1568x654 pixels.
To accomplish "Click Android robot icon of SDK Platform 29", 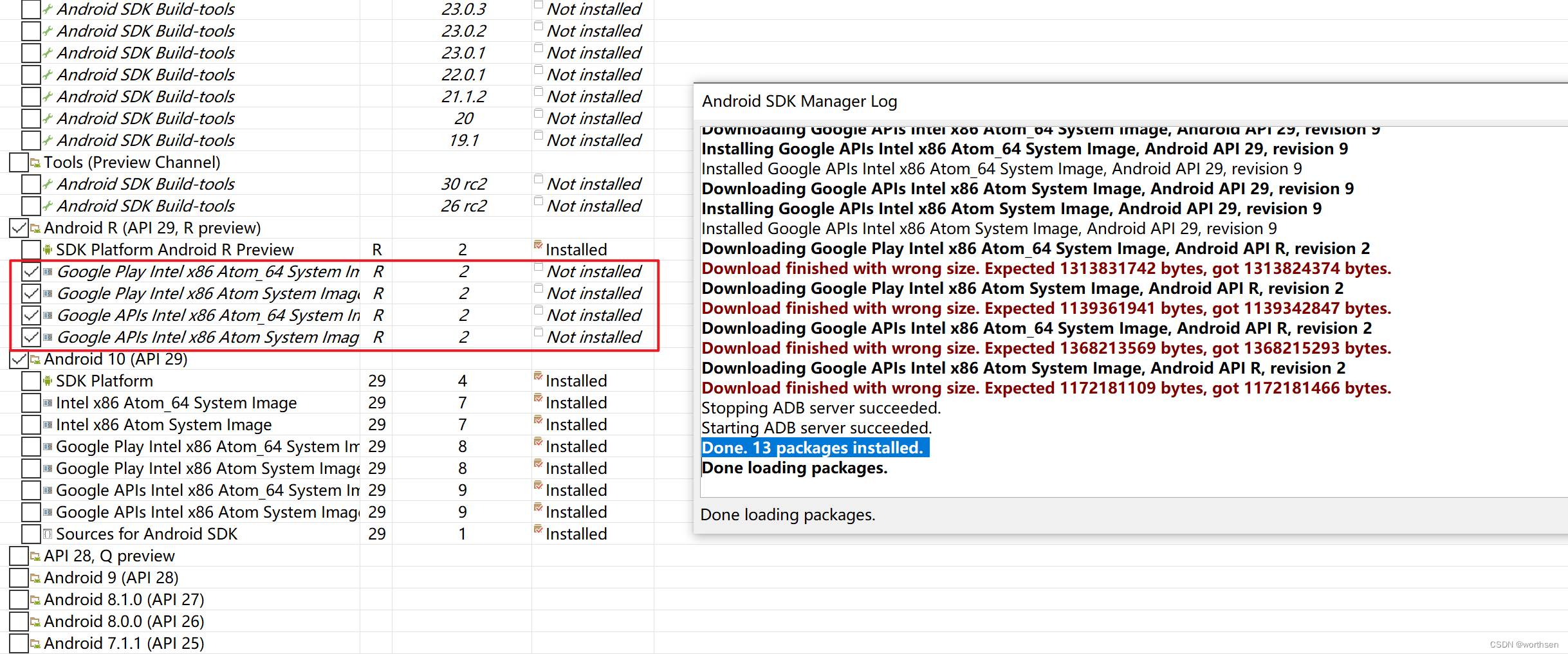I will coord(48,381).
